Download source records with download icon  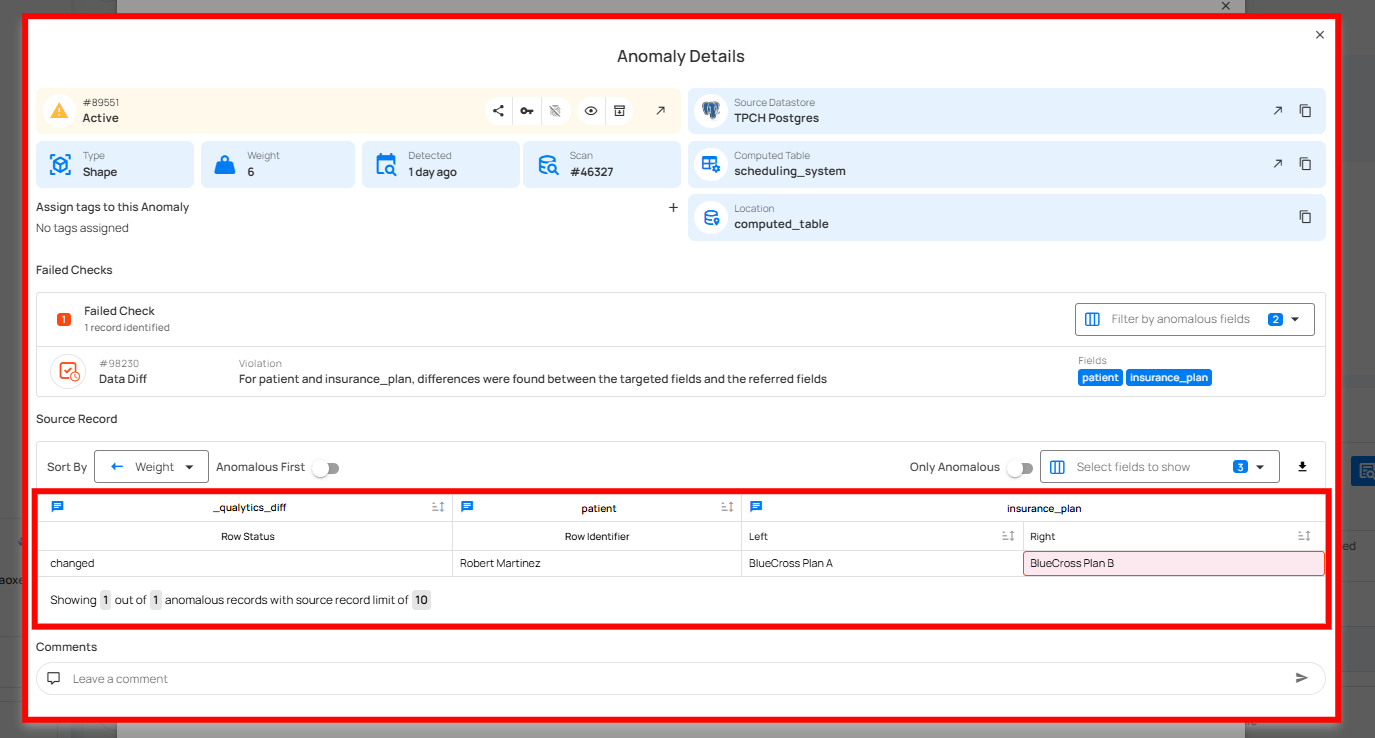tap(1302, 467)
